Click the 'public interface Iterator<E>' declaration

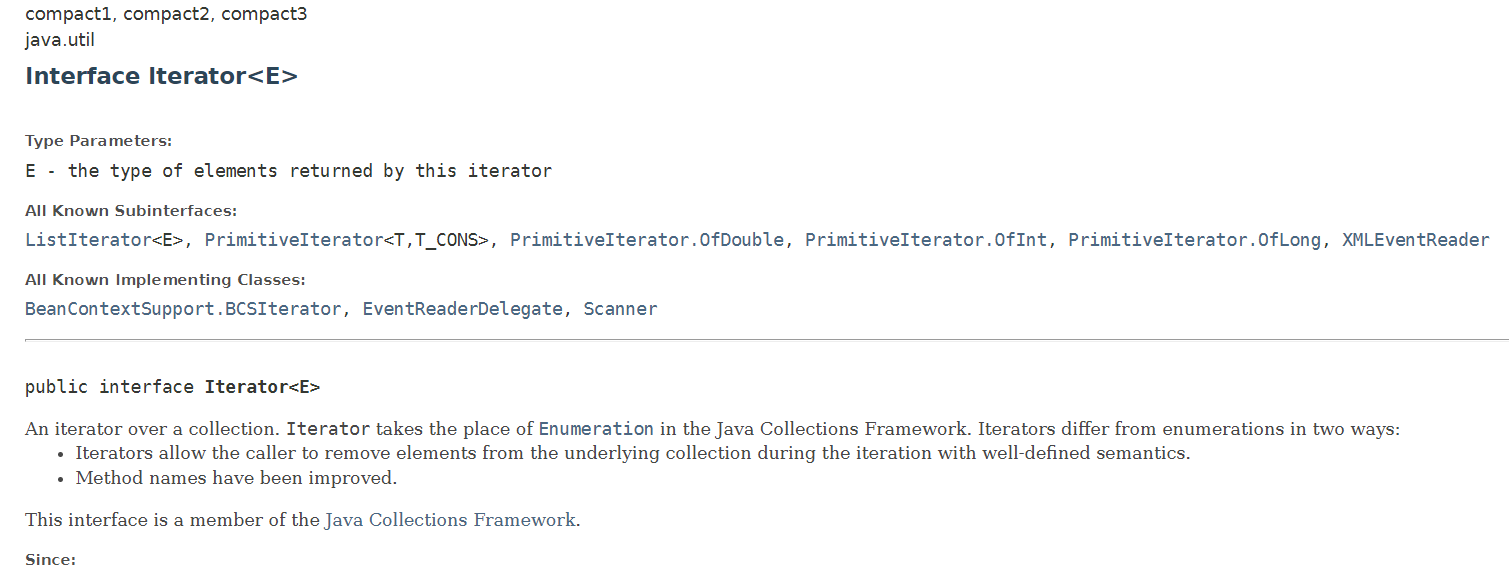click(172, 387)
